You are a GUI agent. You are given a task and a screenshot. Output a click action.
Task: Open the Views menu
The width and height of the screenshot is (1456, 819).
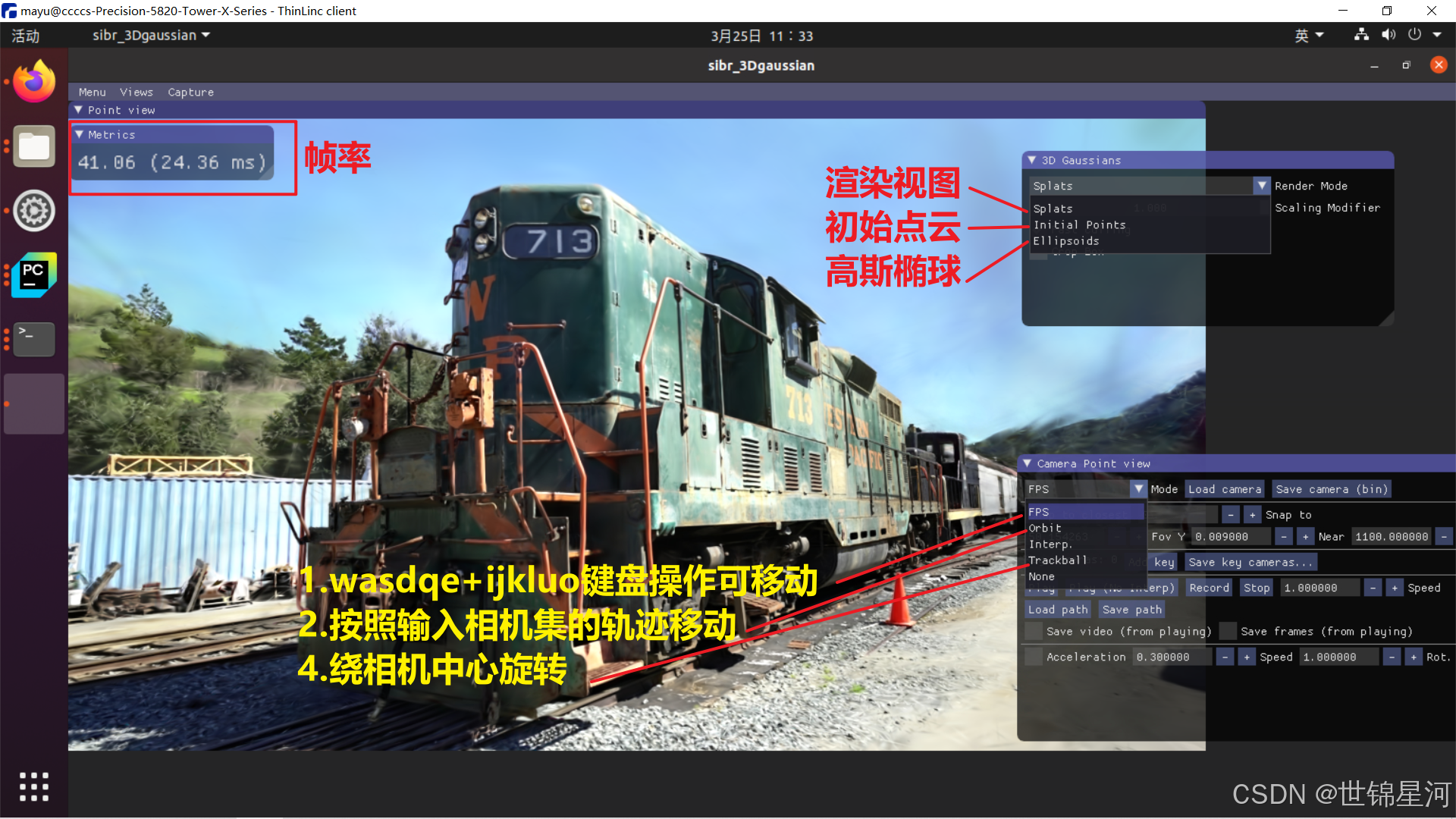[x=136, y=92]
